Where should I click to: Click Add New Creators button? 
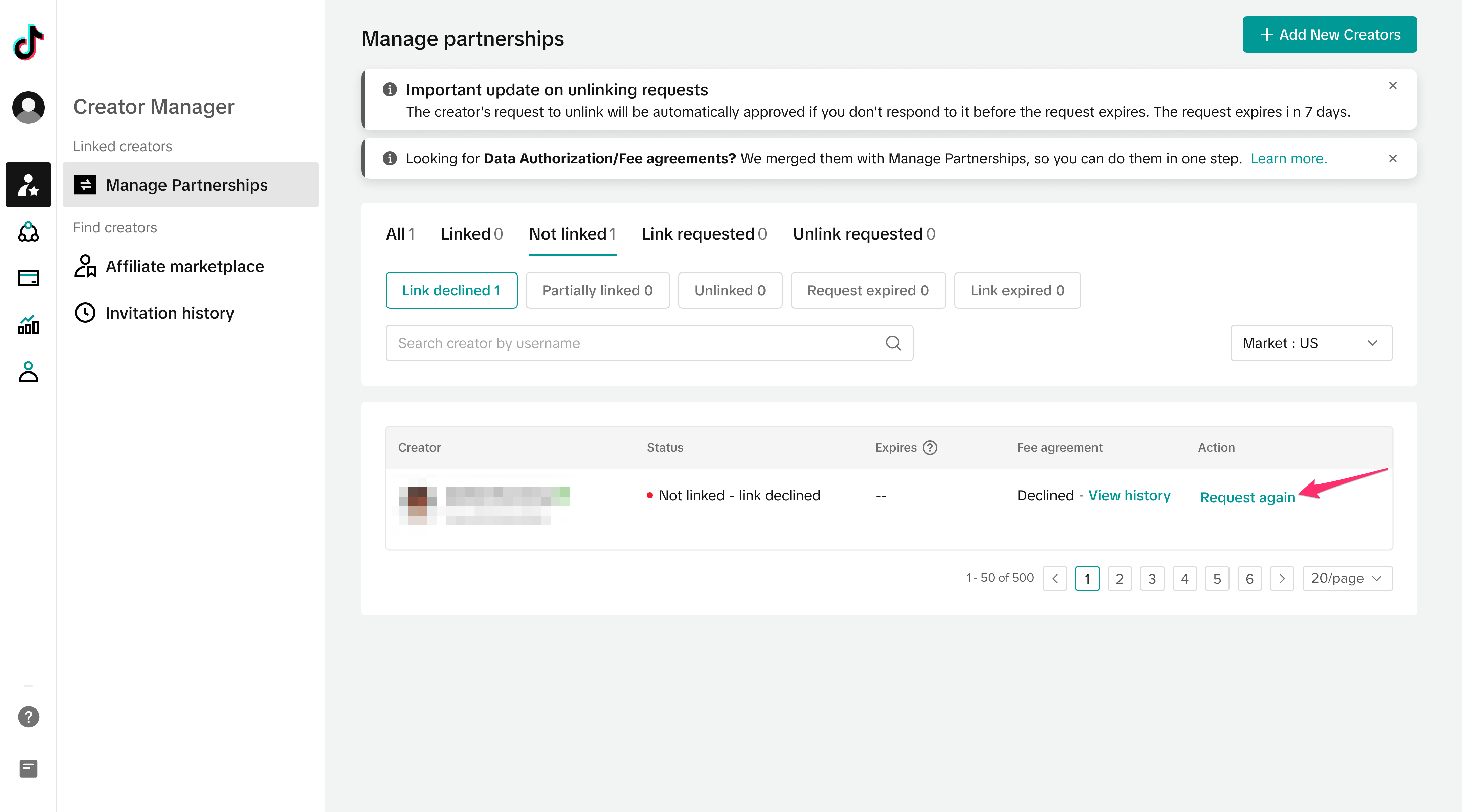[x=1329, y=35]
